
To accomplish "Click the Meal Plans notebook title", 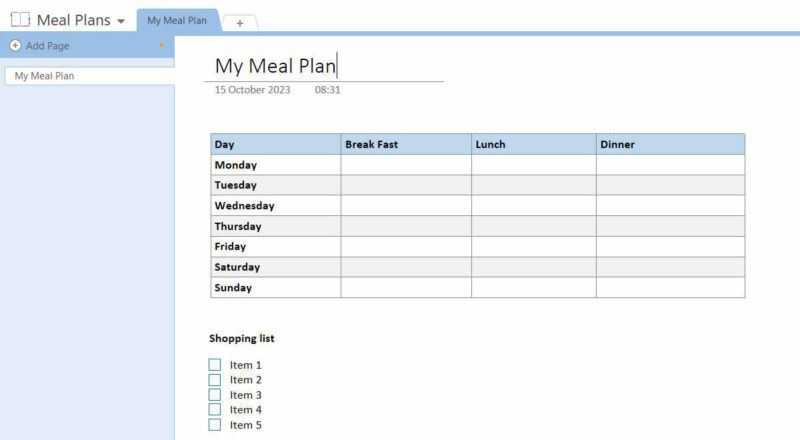I will (73, 20).
